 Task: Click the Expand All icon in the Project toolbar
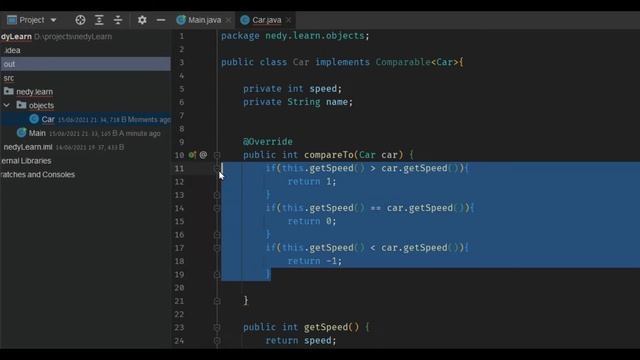pos(99,20)
